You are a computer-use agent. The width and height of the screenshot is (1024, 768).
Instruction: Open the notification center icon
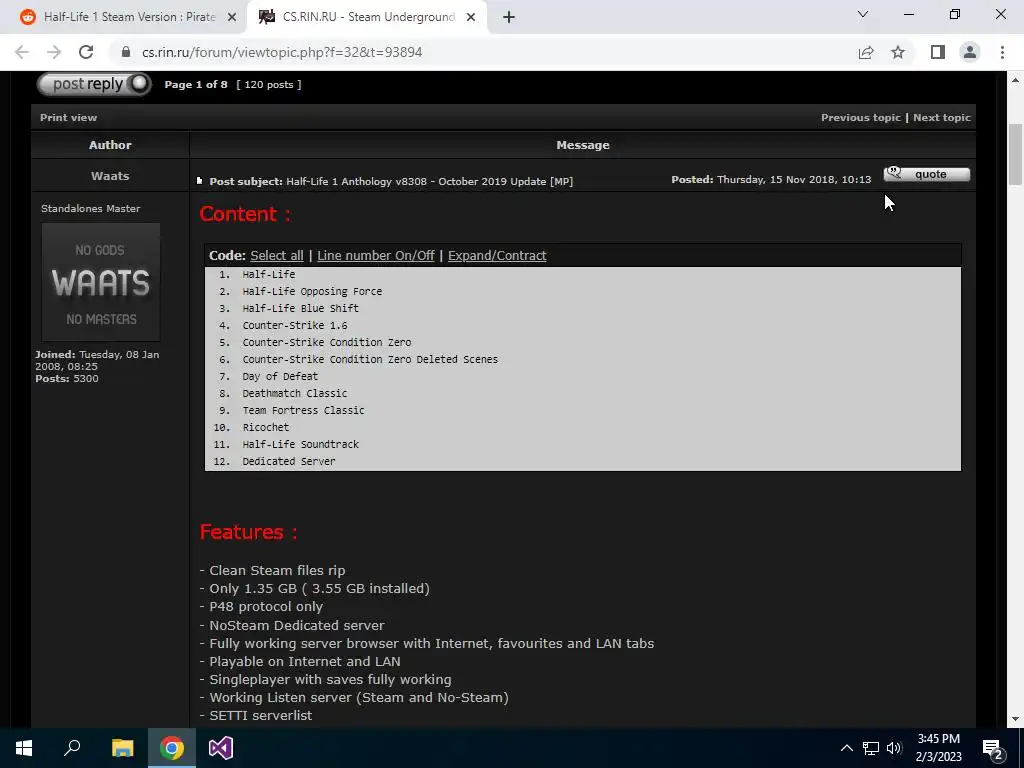pyautogui.click(x=993, y=748)
